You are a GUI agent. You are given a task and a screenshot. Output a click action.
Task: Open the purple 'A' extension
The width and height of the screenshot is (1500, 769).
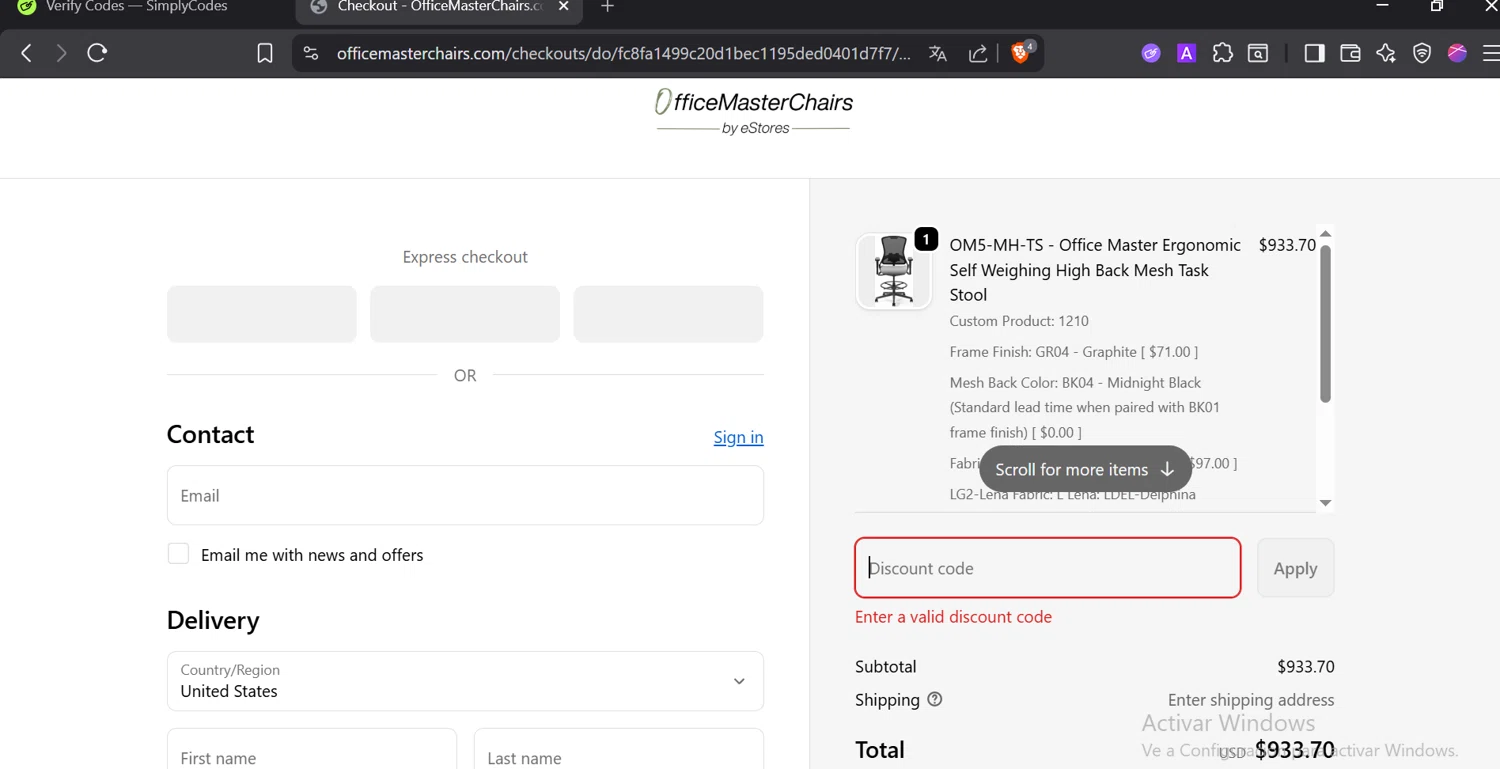(1186, 54)
